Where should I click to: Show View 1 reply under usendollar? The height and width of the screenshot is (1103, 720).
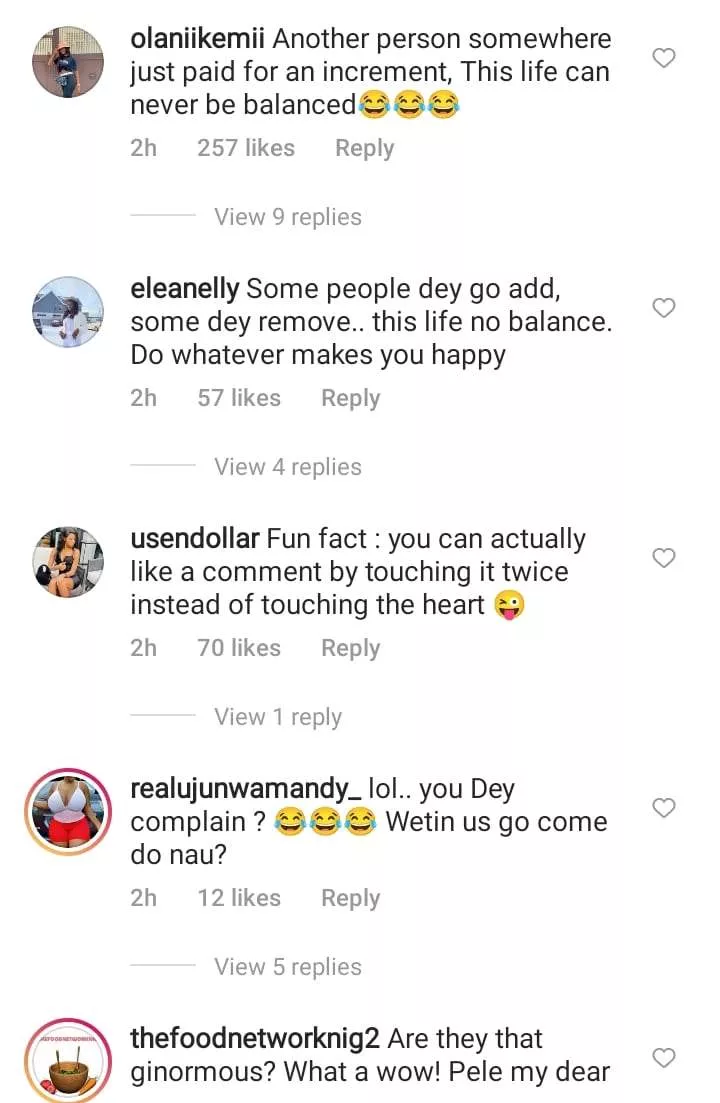coord(278,717)
